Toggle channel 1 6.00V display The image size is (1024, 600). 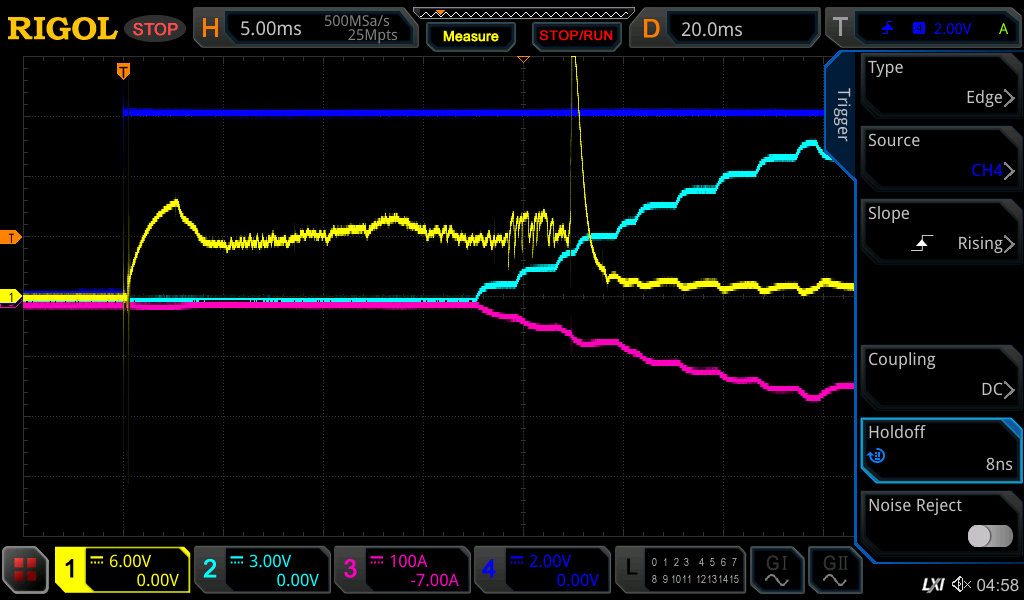pos(123,570)
